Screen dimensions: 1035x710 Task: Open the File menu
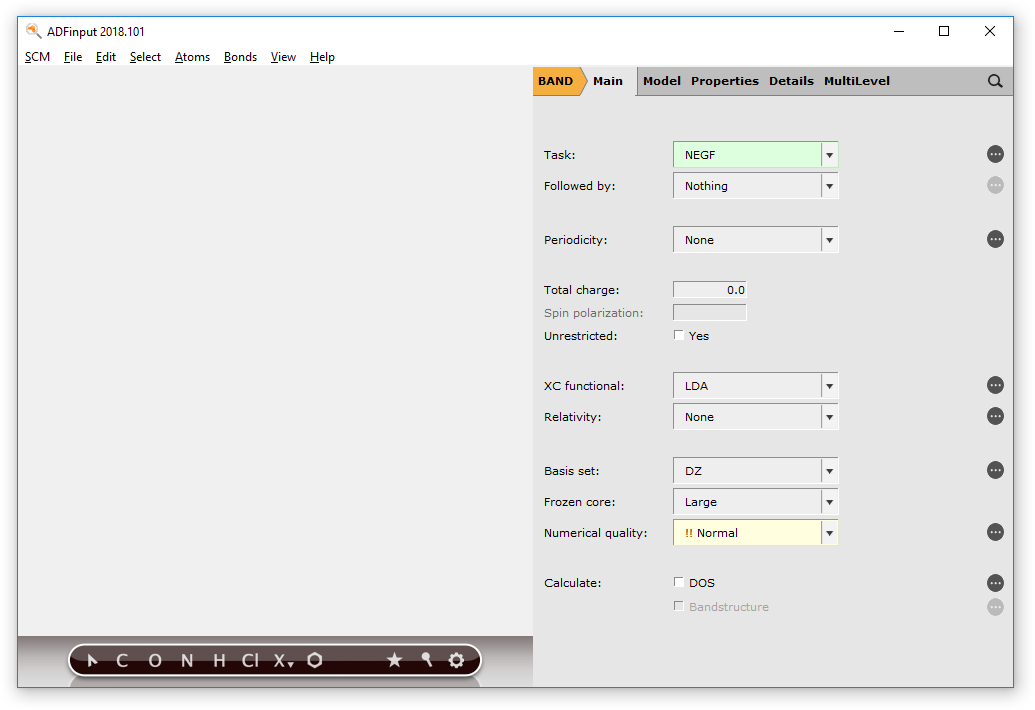73,57
